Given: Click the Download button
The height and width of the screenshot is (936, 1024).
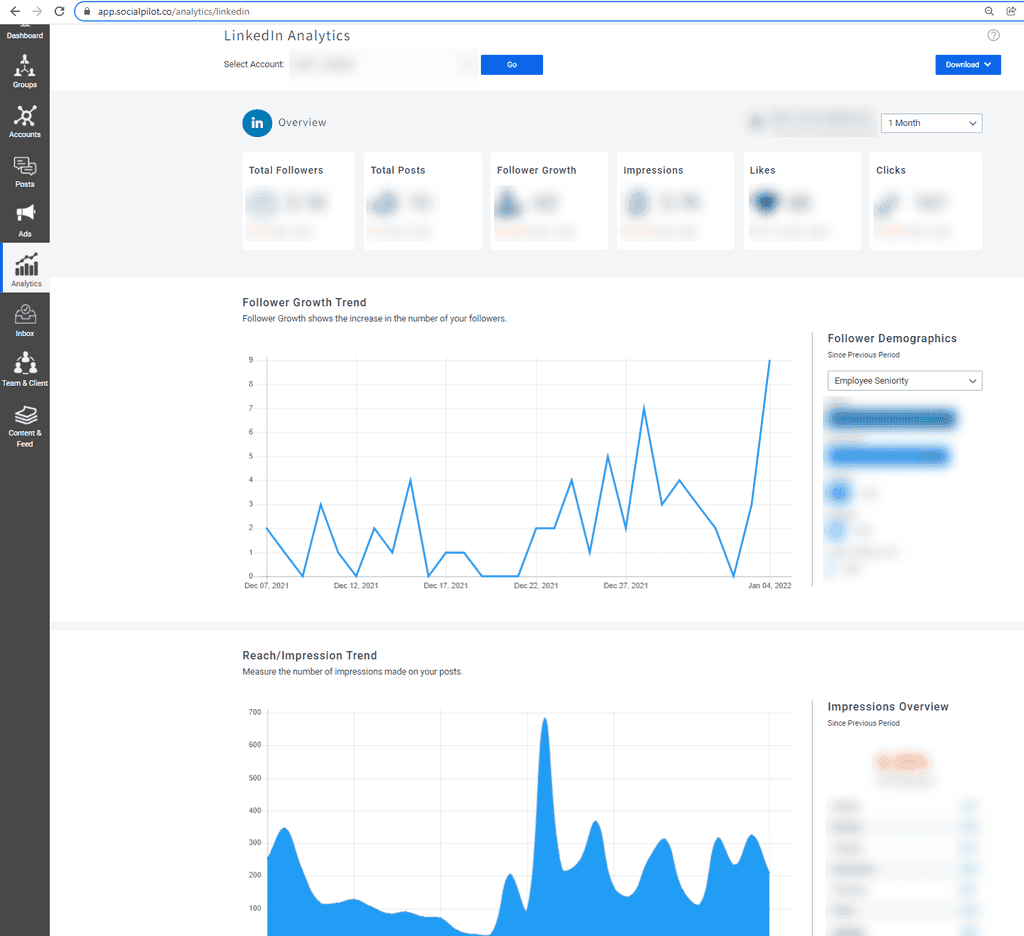Looking at the screenshot, I should pyautogui.click(x=960, y=64).
